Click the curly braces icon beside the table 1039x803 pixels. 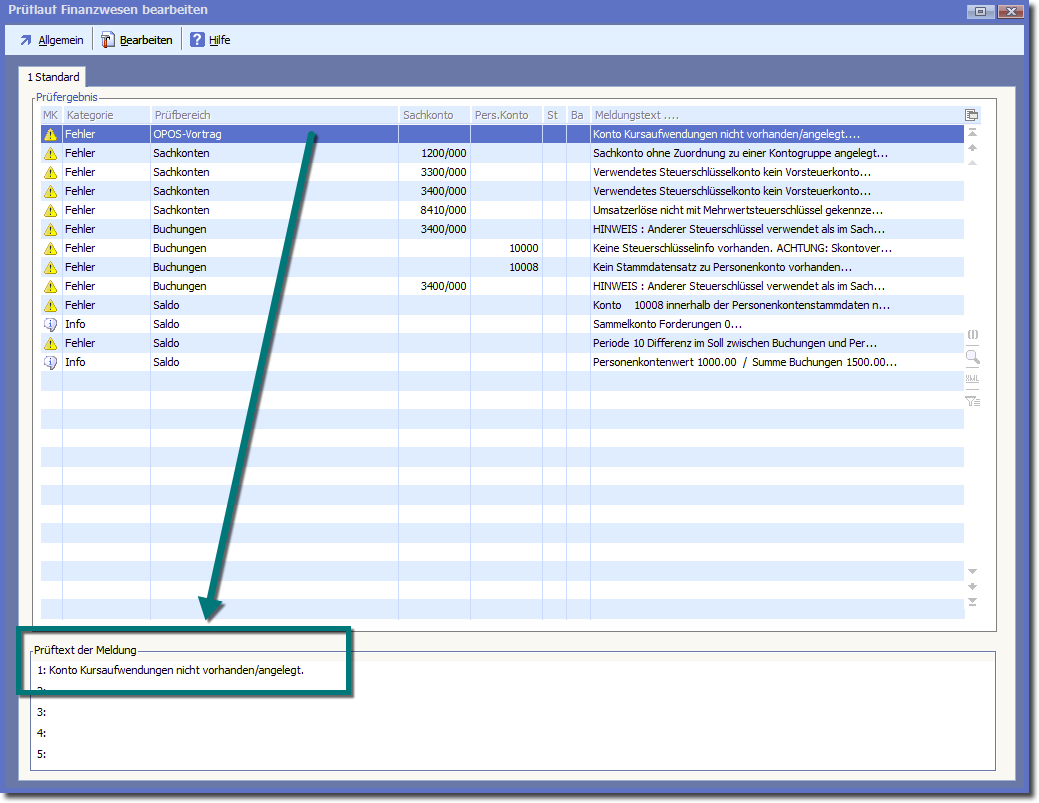tap(972, 334)
